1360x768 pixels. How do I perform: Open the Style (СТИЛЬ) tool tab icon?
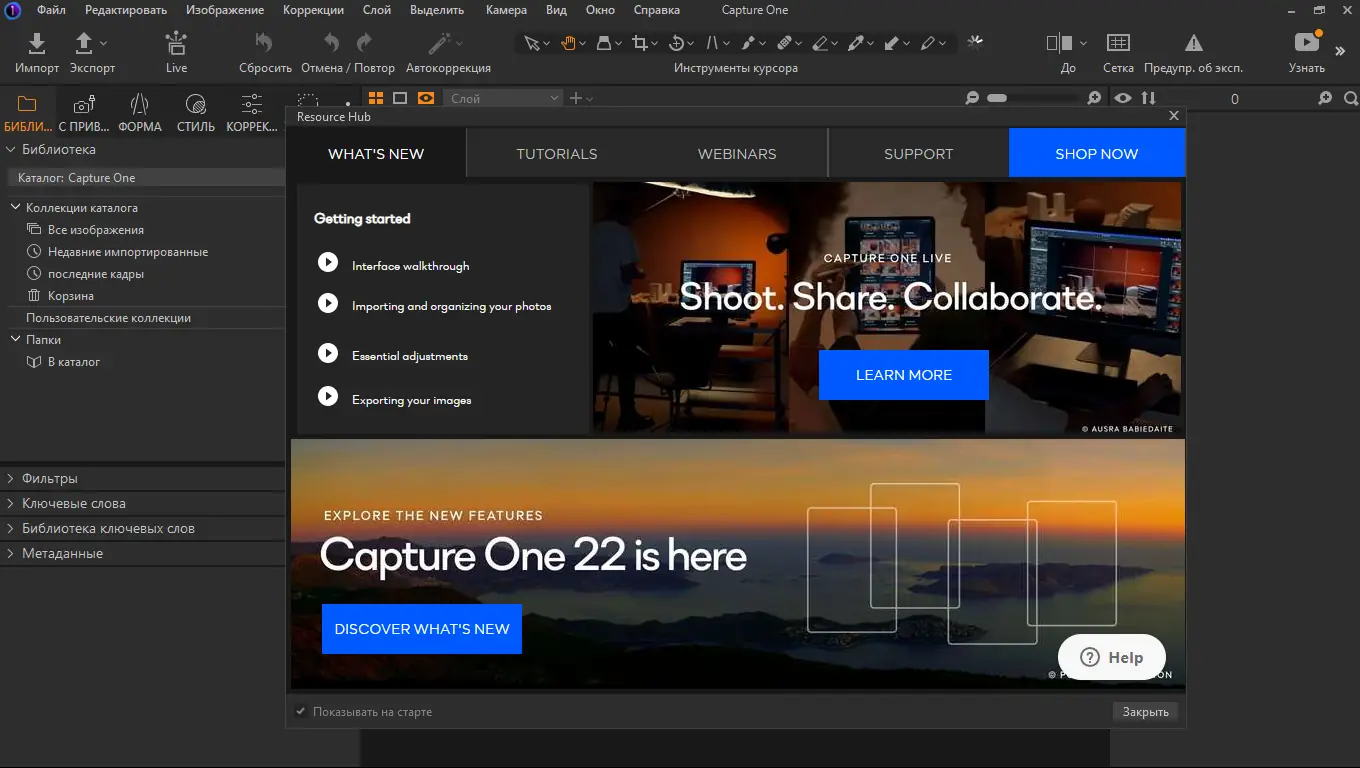tap(196, 104)
